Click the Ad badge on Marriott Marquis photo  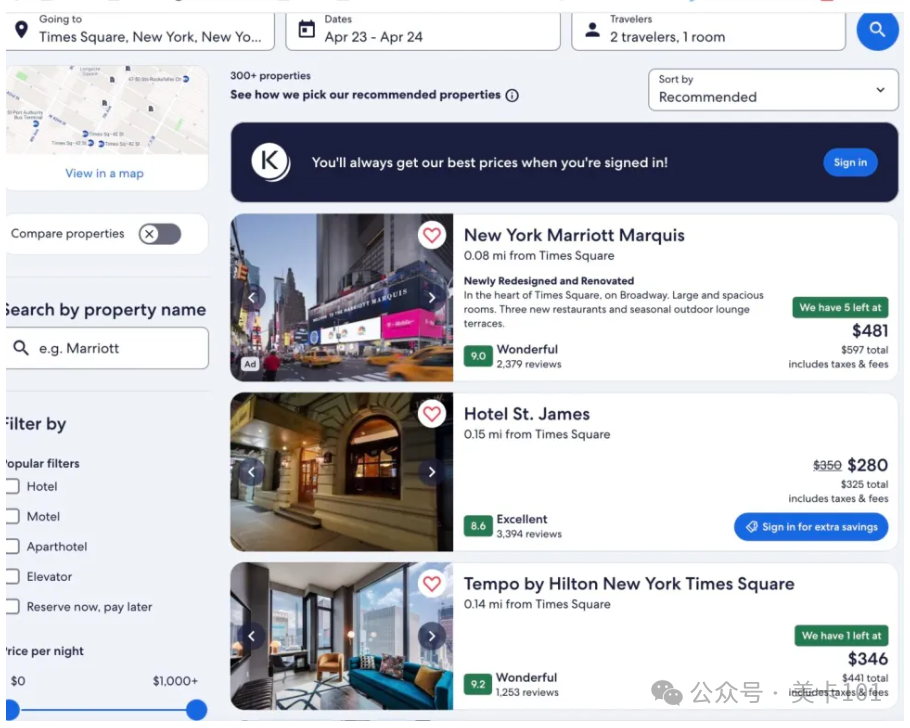point(250,364)
